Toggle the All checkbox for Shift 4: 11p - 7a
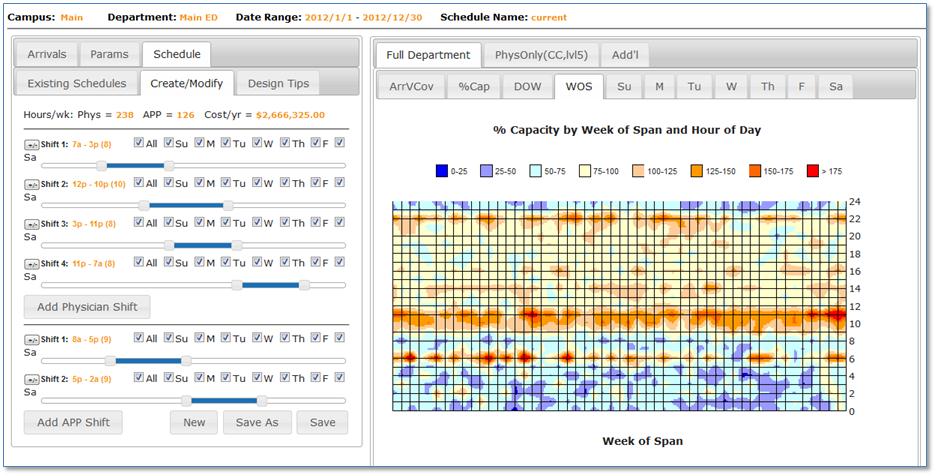 tap(138, 262)
